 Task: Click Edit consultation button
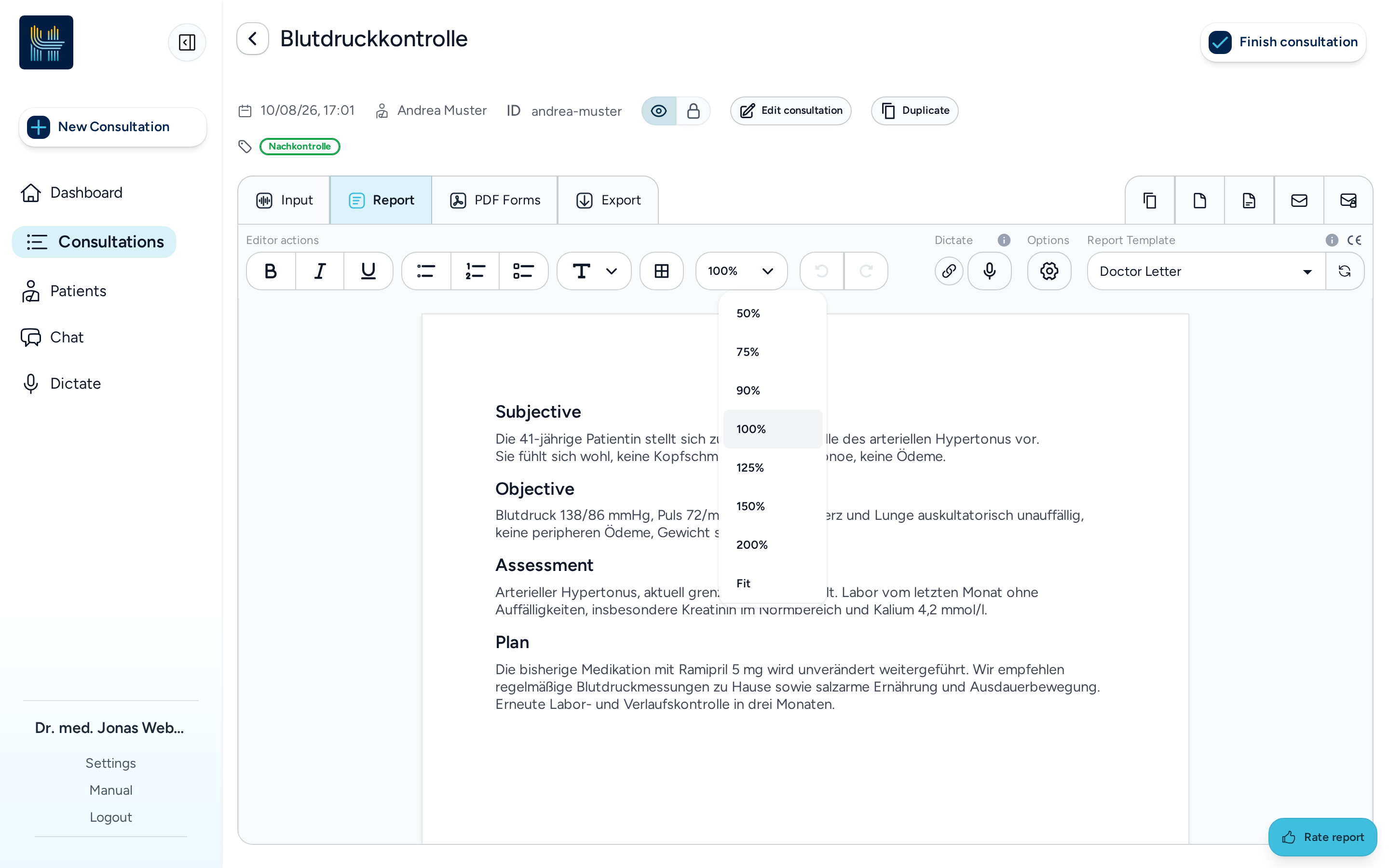pos(790,111)
